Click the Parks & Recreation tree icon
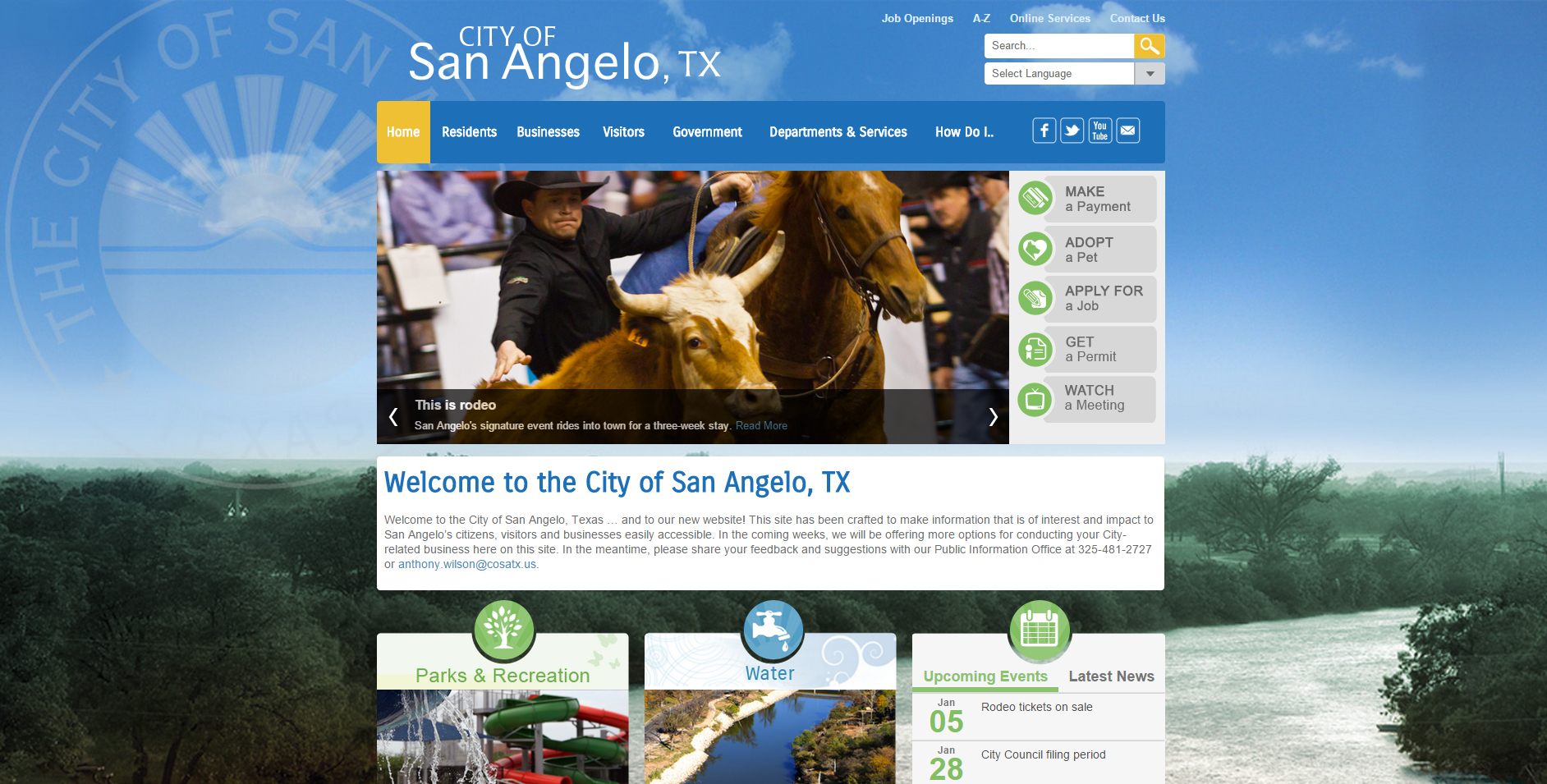 (x=503, y=630)
